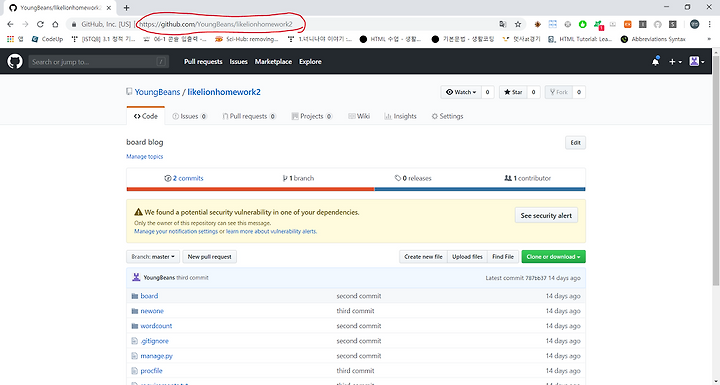Open the YoungBeans owner link
This screenshot has width=720, height=385.
click(x=157, y=92)
